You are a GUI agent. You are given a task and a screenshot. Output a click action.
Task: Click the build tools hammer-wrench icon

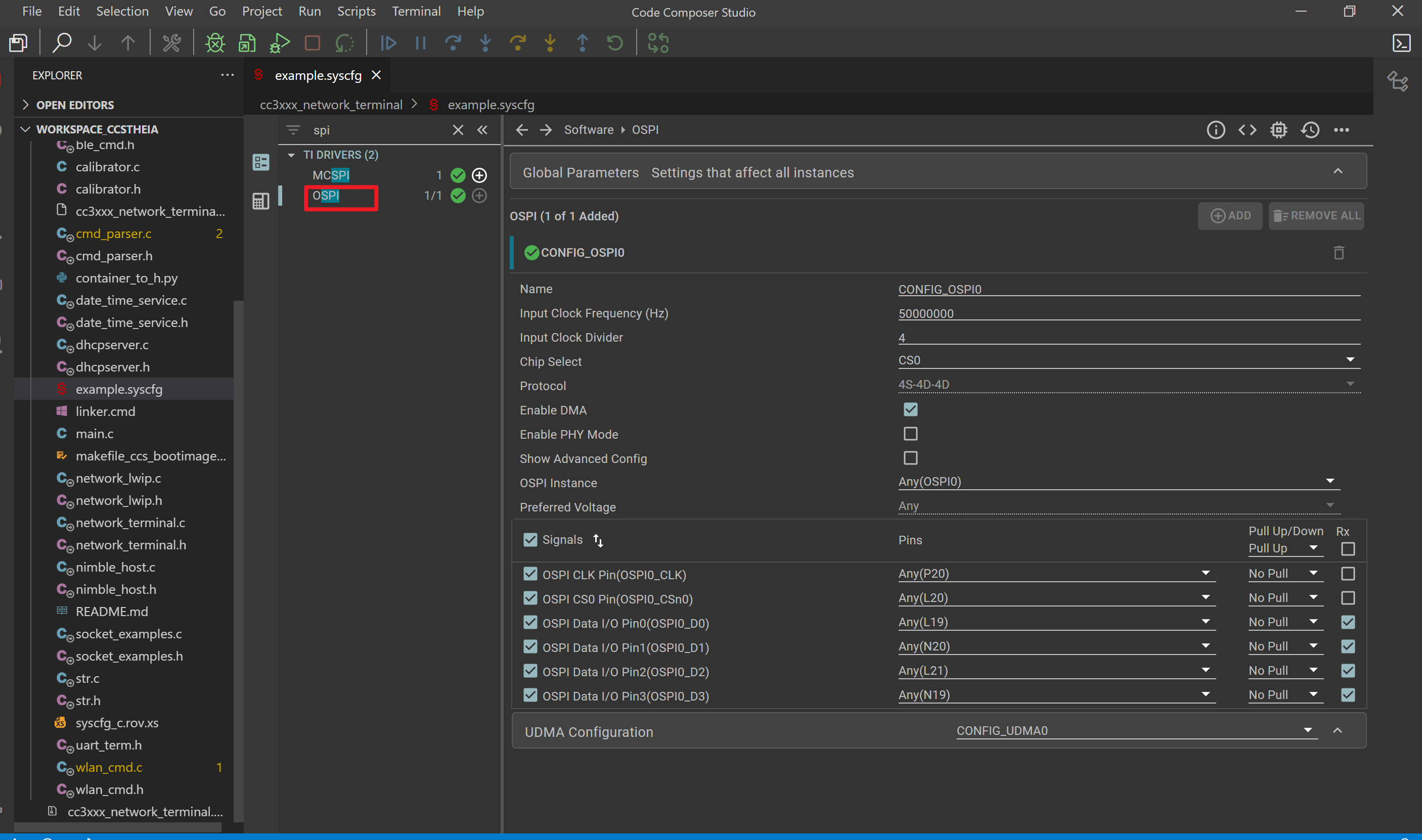(171, 43)
